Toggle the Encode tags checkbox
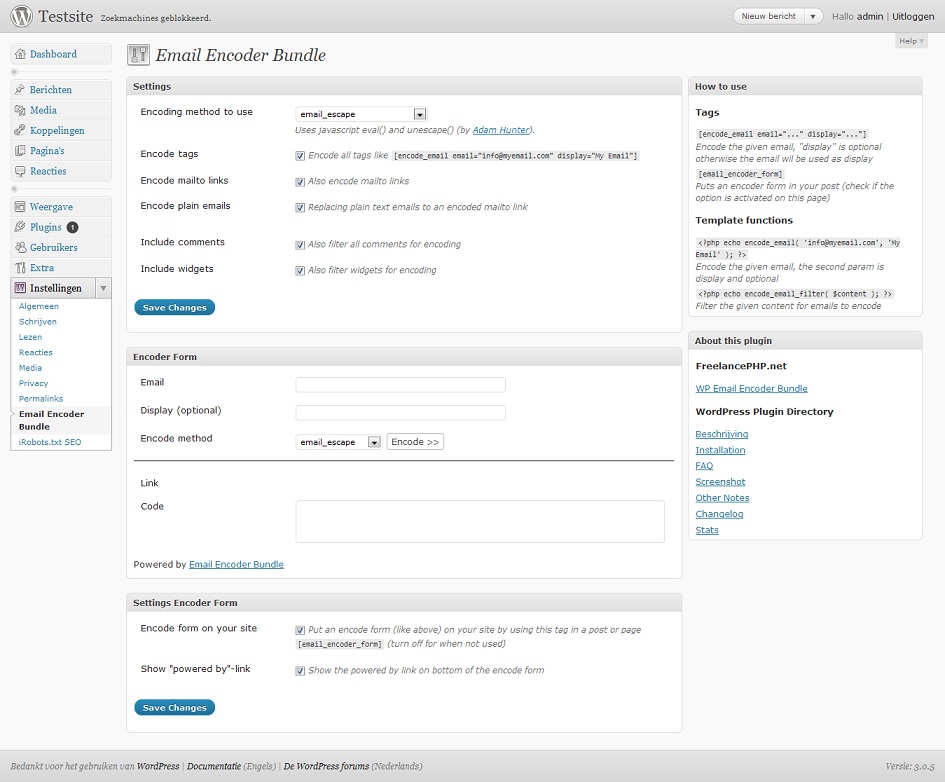Viewport: 945px width, 782px height. pyautogui.click(x=300, y=156)
